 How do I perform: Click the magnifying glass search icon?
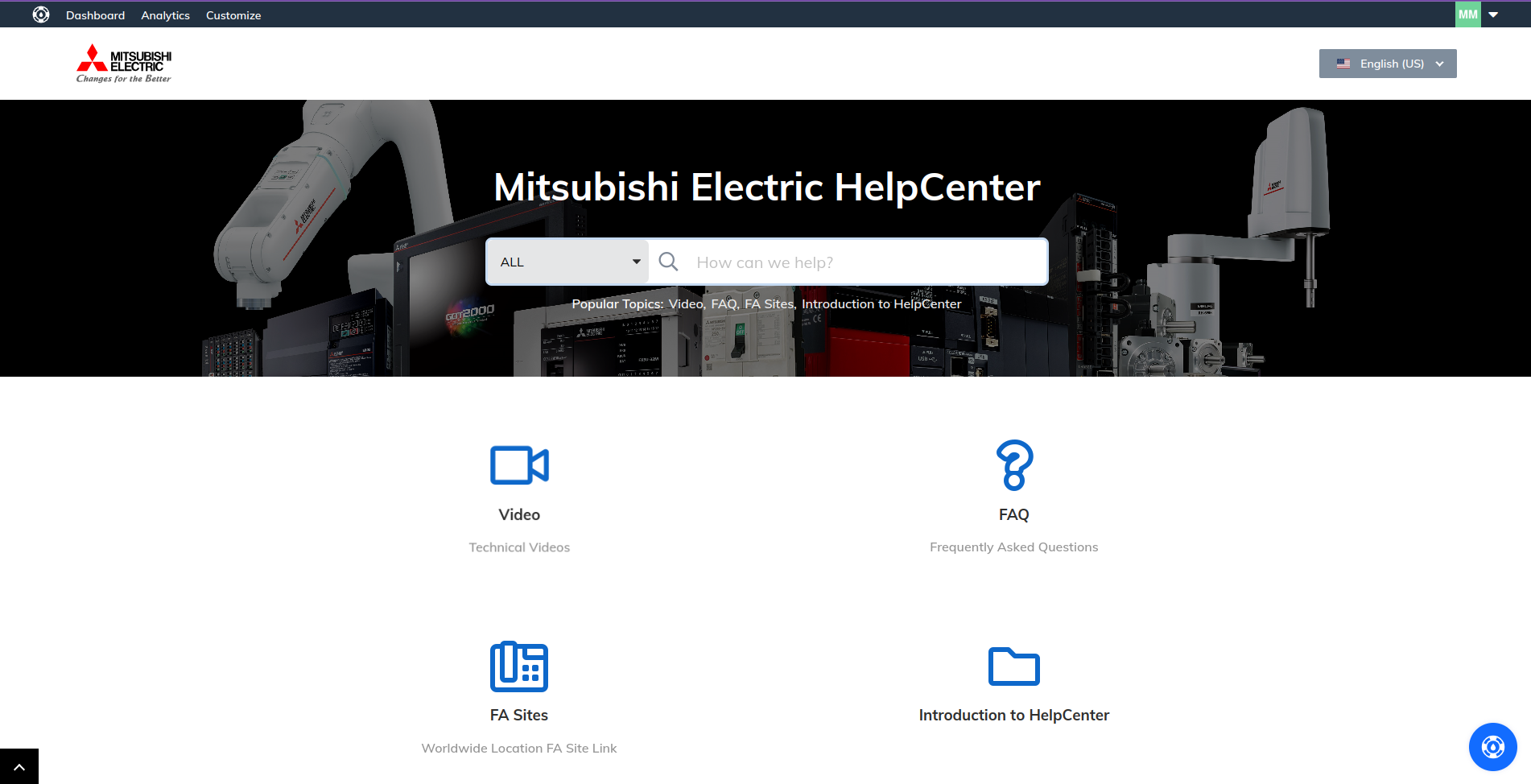(x=668, y=262)
